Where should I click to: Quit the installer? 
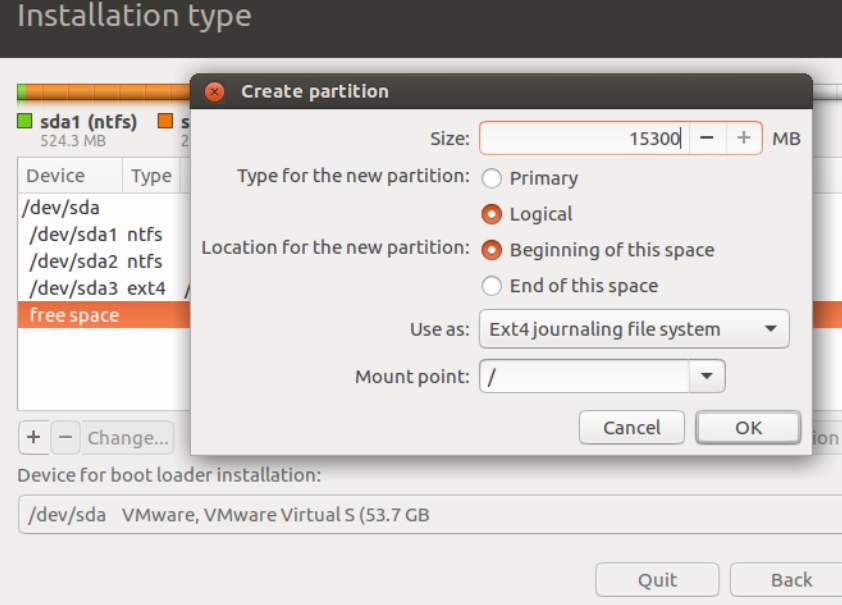click(x=657, y=580)
